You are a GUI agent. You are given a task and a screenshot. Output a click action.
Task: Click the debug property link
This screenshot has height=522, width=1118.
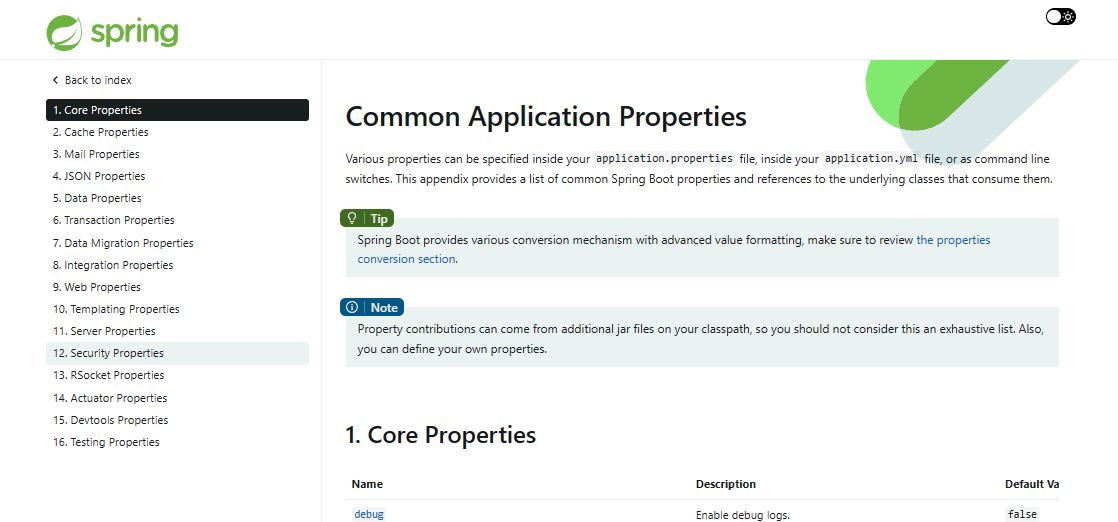click(x=369, y=514)
